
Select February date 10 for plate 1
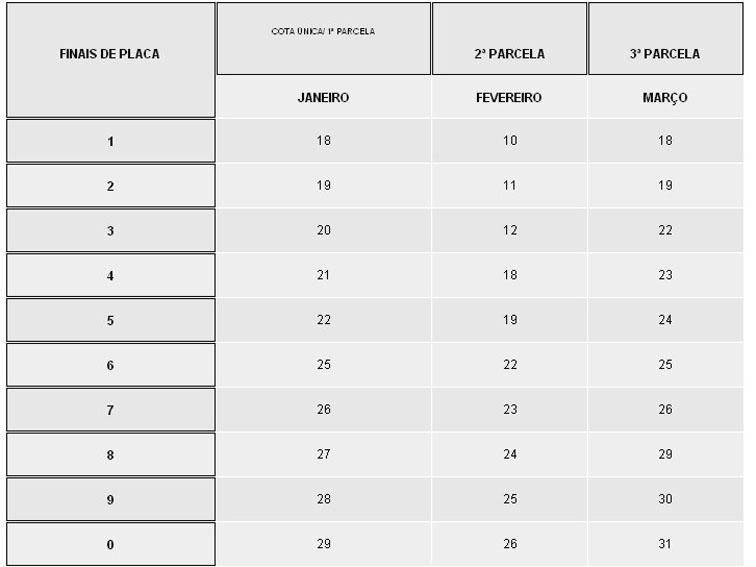pos(510,141)
